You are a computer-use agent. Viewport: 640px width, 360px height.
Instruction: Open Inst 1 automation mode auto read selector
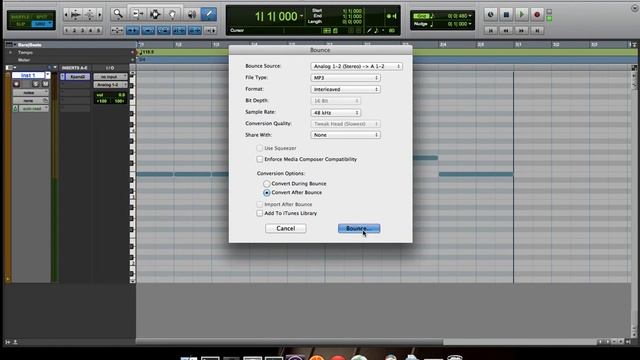[33, 109]
